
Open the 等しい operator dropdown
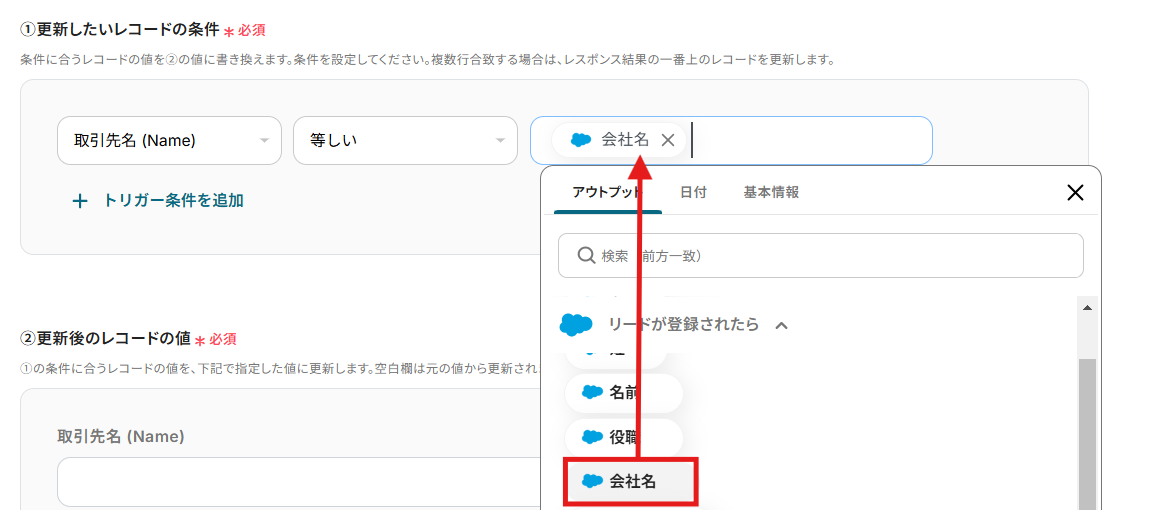pos(405,140)
